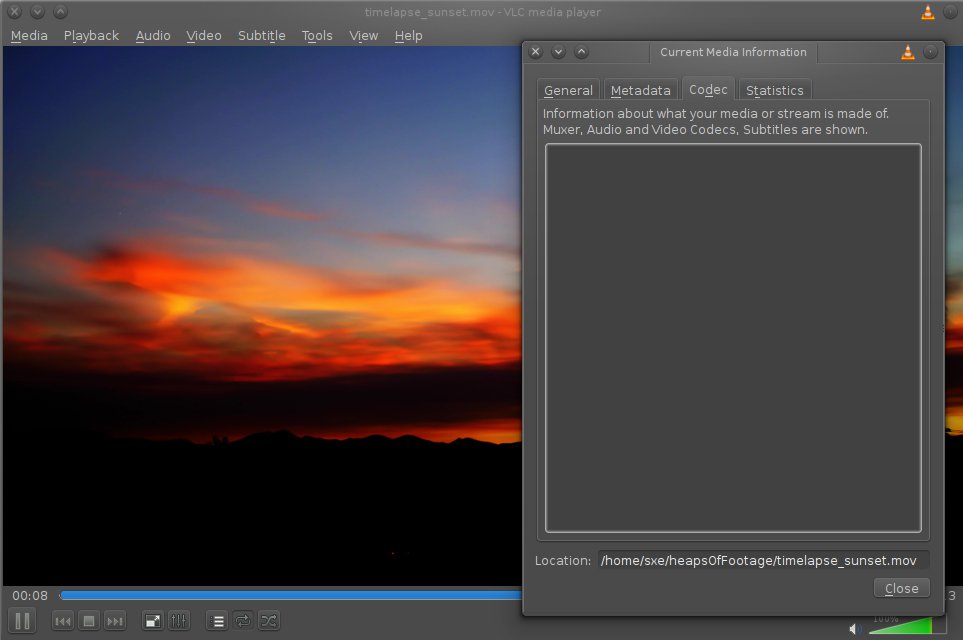The height and width of the screenshot is (640, 963).
Task: Toggle random shuffle playback
Action: 269,621
